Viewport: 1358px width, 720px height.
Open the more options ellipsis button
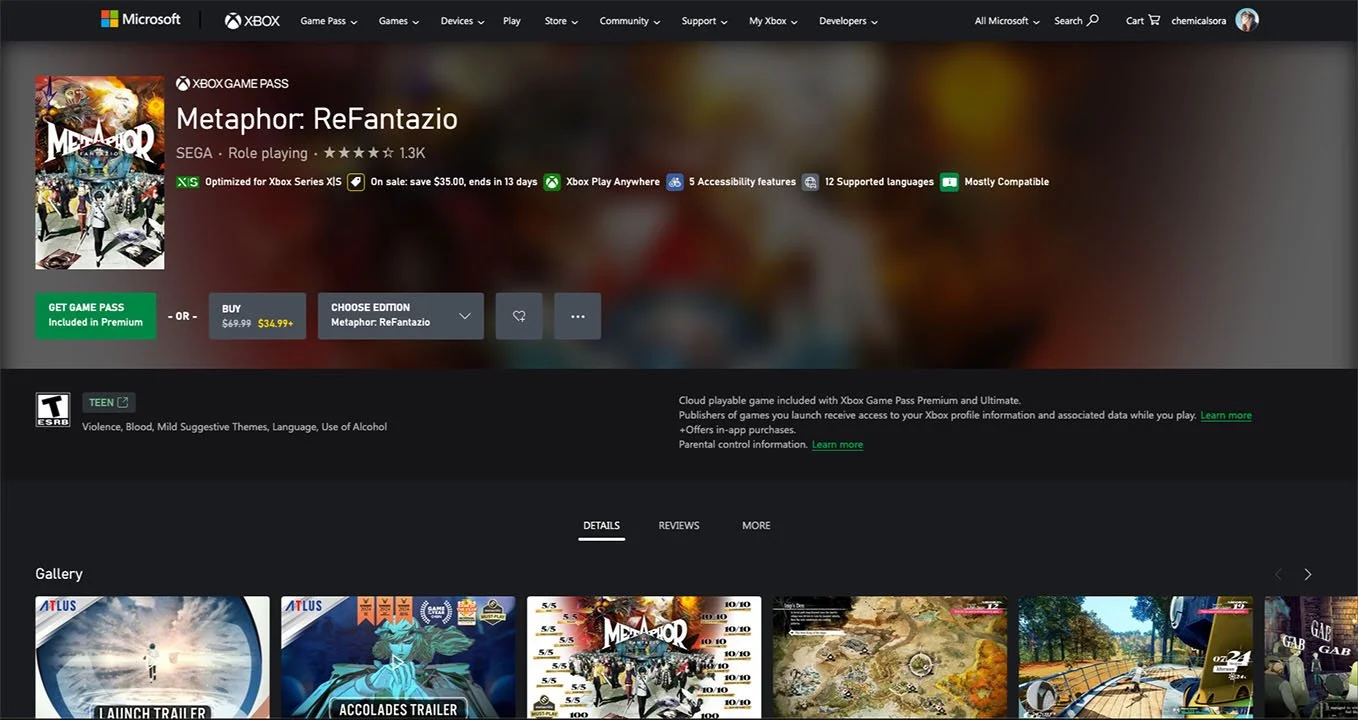pyautogui.click(x=577, y=316)
